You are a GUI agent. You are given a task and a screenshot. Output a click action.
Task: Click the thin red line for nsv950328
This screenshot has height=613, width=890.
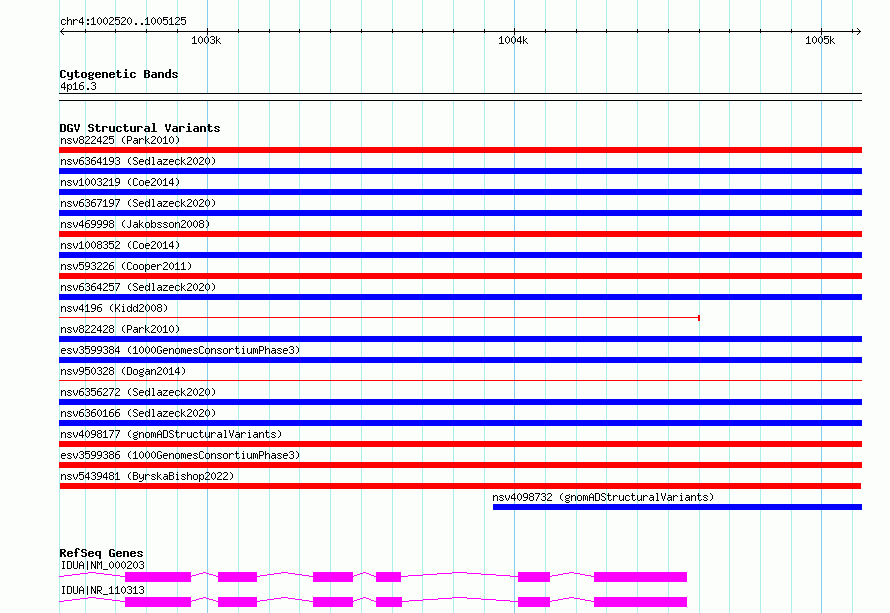coord(460,381)
